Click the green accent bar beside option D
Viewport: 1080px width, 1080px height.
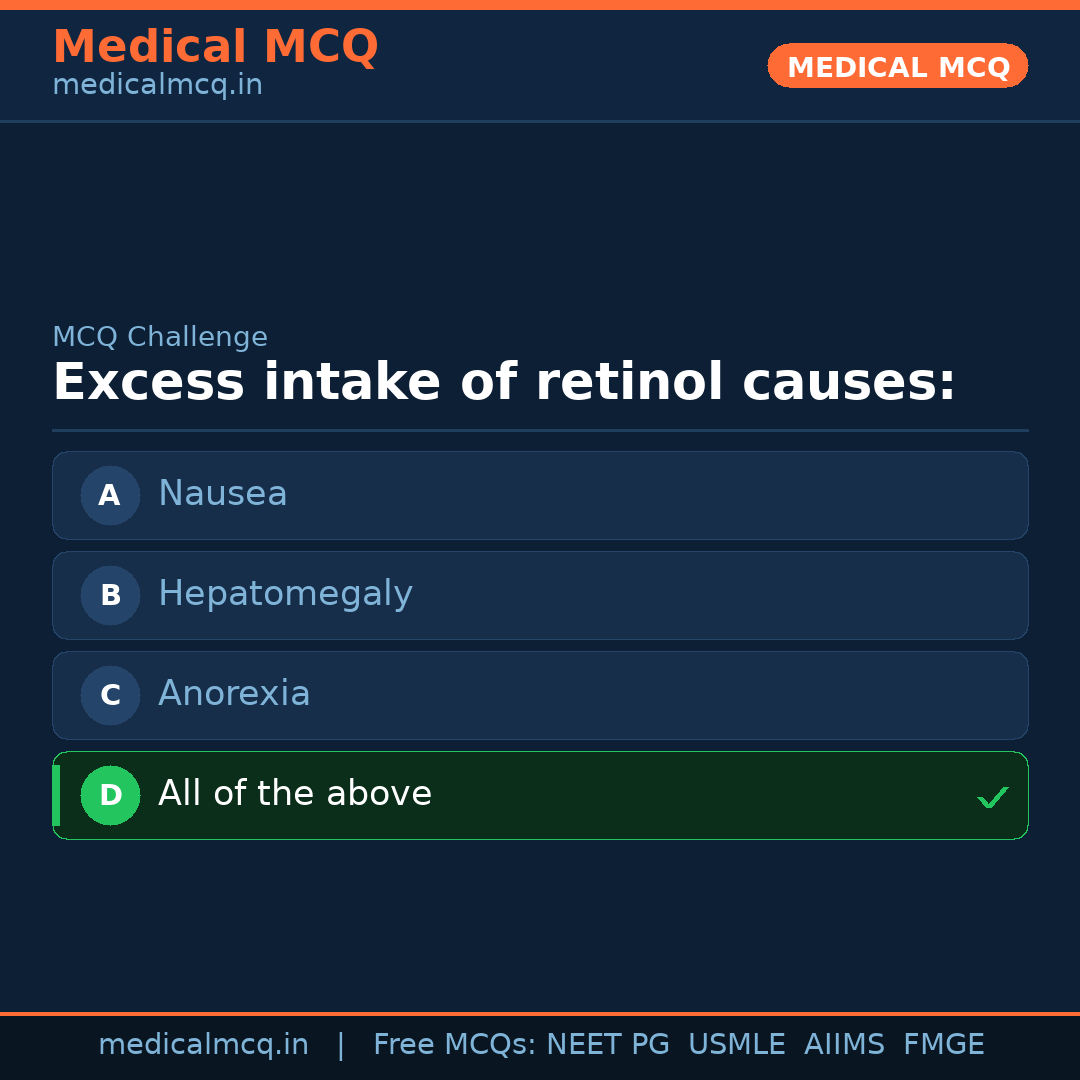[x=56, y=795]
